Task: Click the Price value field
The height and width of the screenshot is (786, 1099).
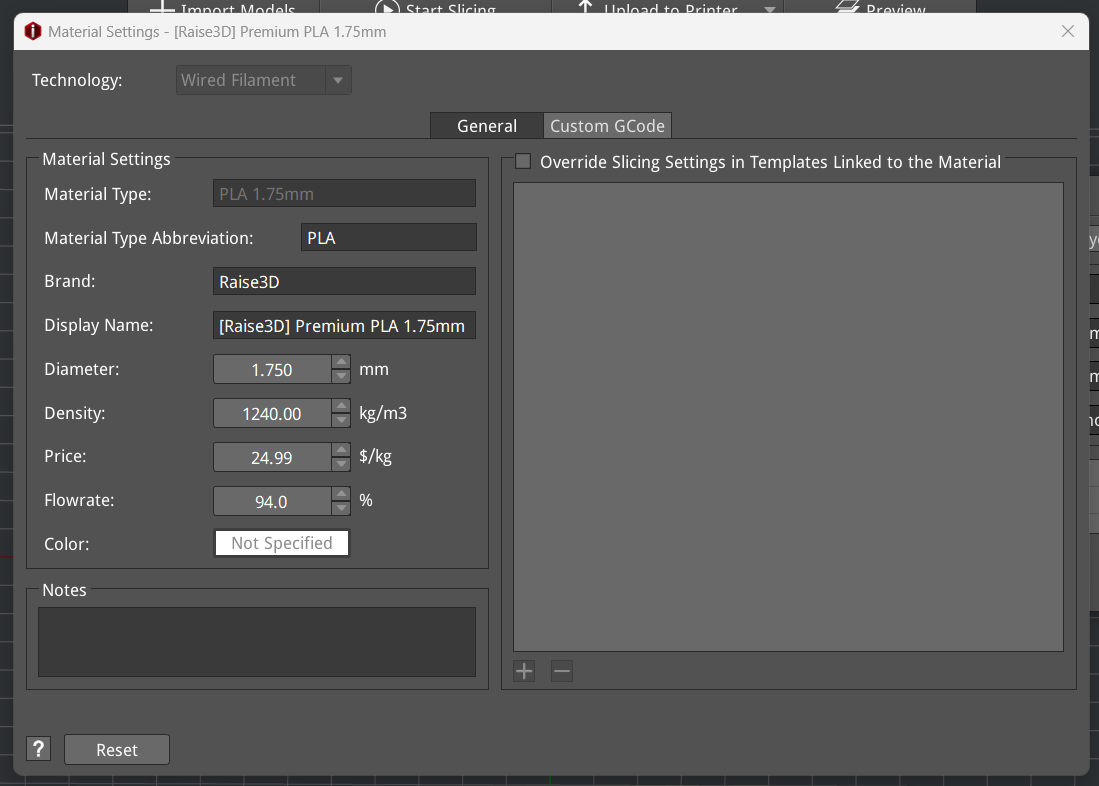Action: [x=272, y=457]
